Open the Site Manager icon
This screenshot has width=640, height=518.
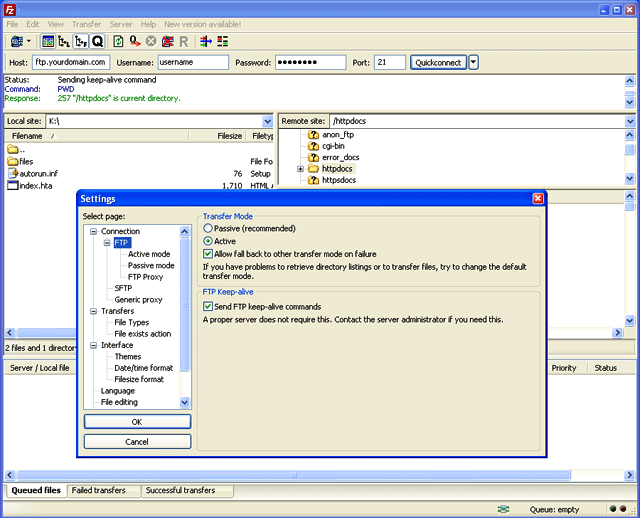coord(17,41)
